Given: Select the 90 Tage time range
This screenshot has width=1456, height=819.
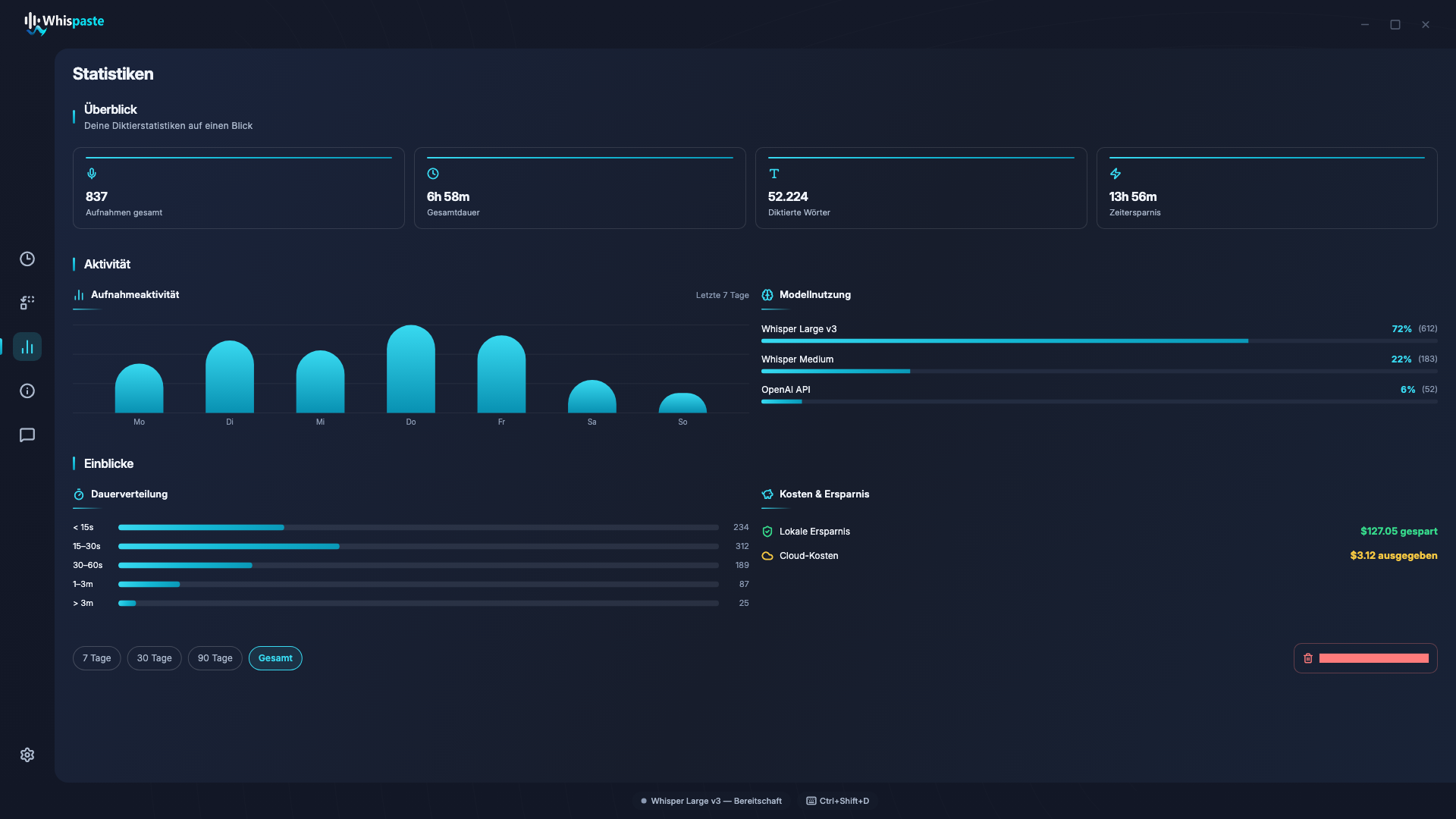Looking at the screenshot, I should [215, 658].
